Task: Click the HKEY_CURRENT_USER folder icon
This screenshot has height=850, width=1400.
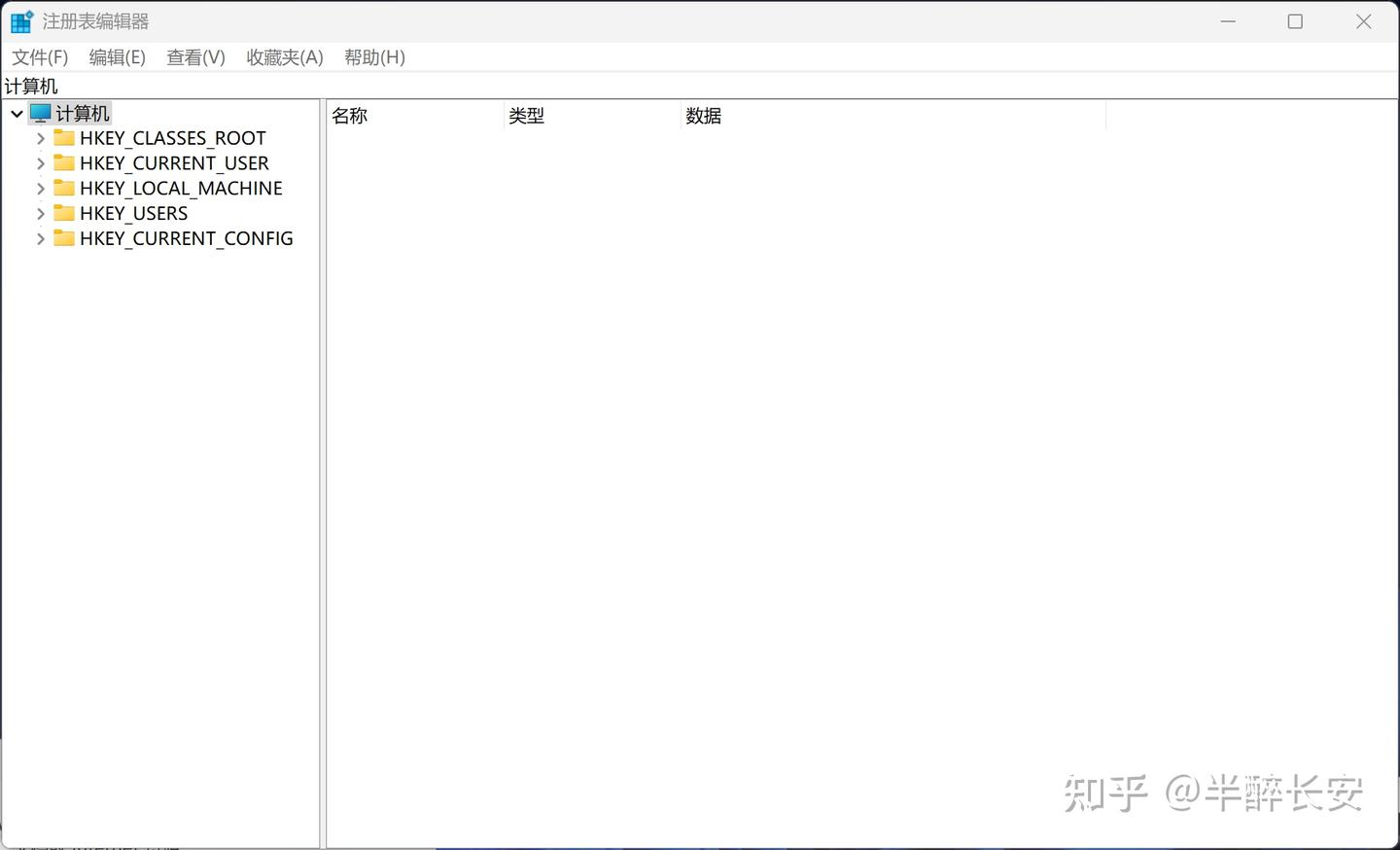Action: pyautogui.click(x=64, y=163)
